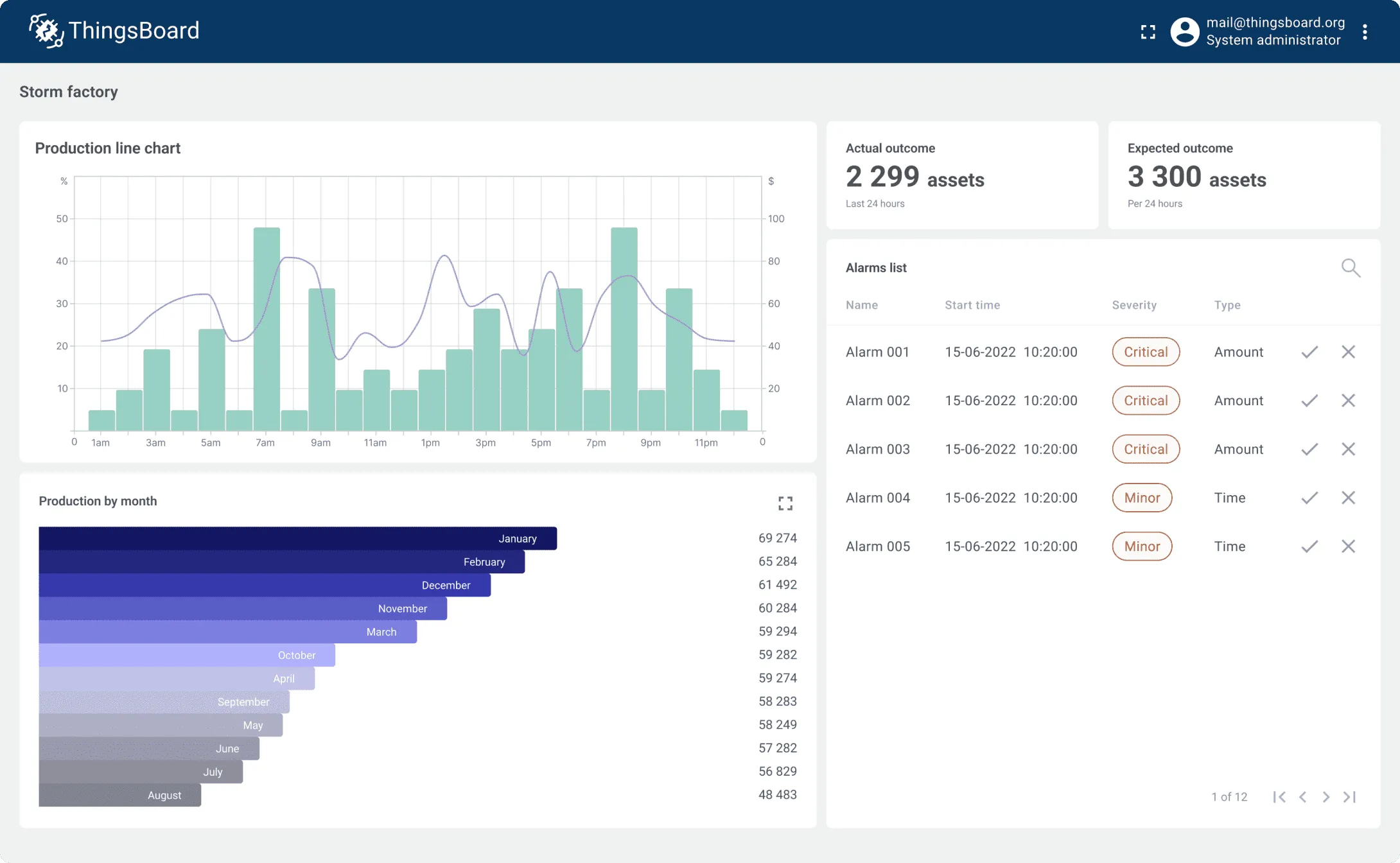Expand Production by month widget to fullscreen
Viewport: 1400px width, 863px height.
(x=785, y=503)
